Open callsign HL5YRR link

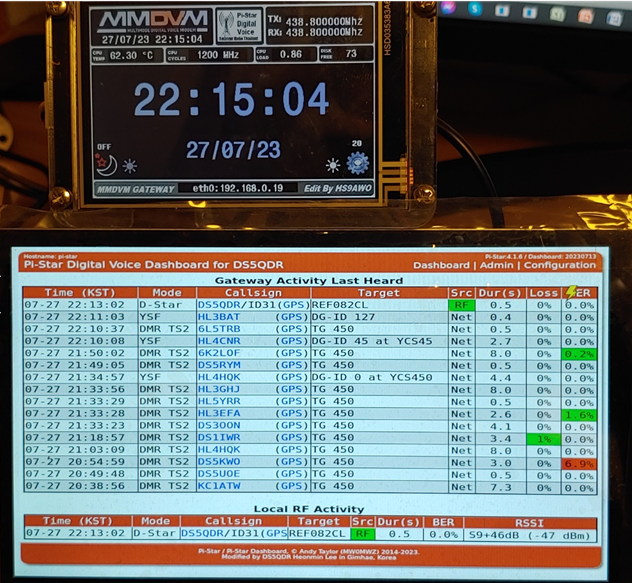[x=219, y=402]
